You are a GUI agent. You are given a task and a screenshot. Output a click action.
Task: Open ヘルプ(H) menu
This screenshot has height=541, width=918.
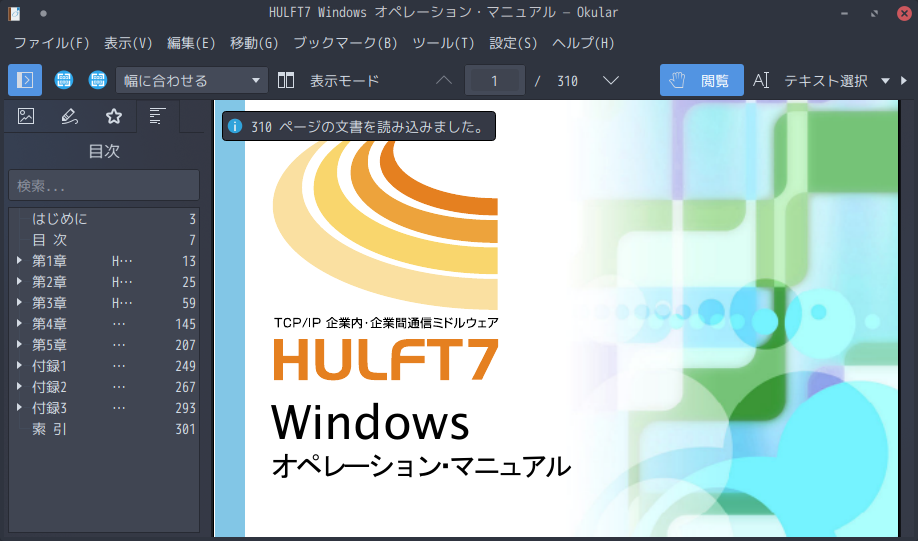[x=583, y=43]
